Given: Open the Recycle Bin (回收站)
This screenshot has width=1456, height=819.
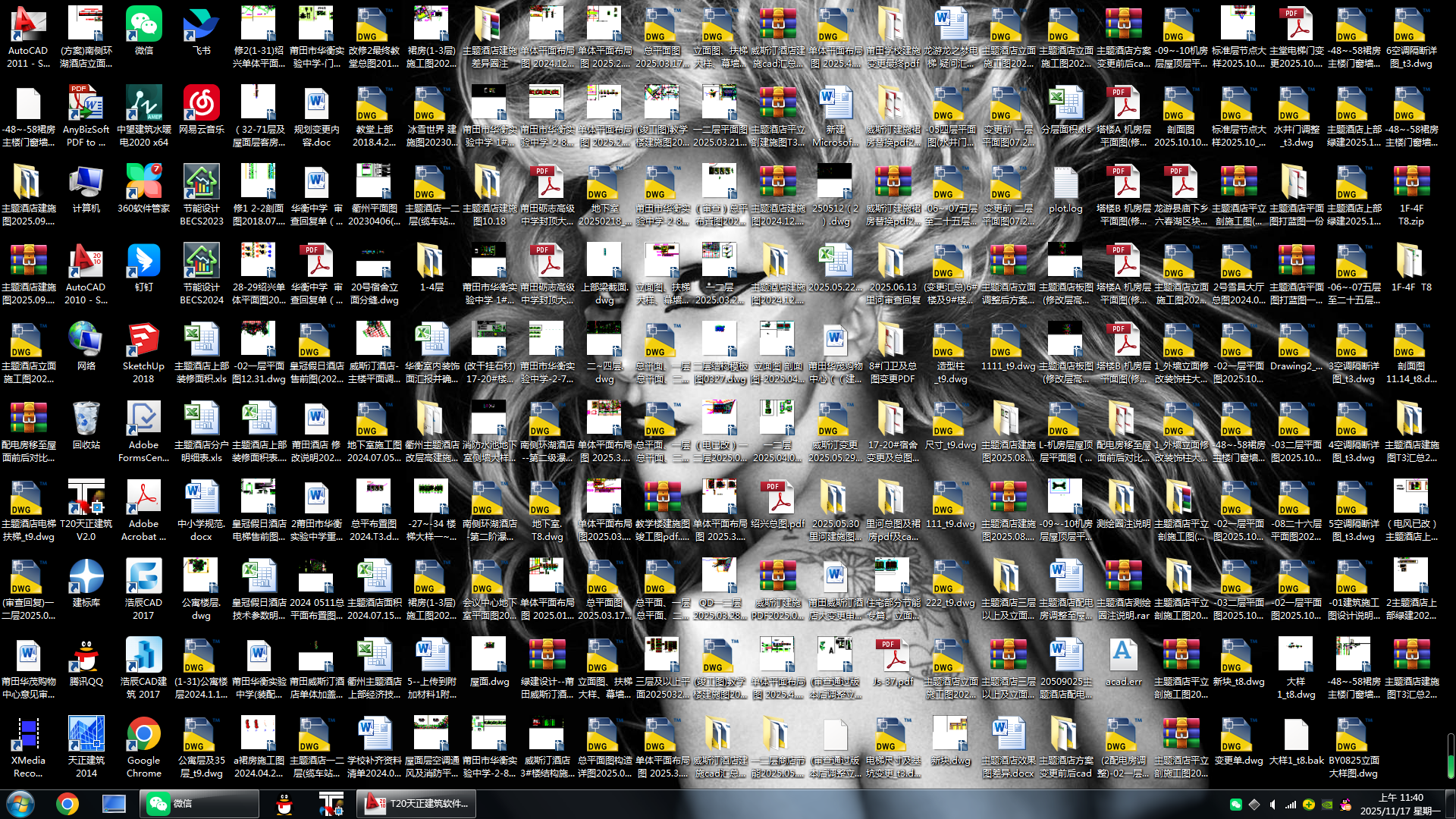Looking at the screenshot, I should click(x=86, y=420).
